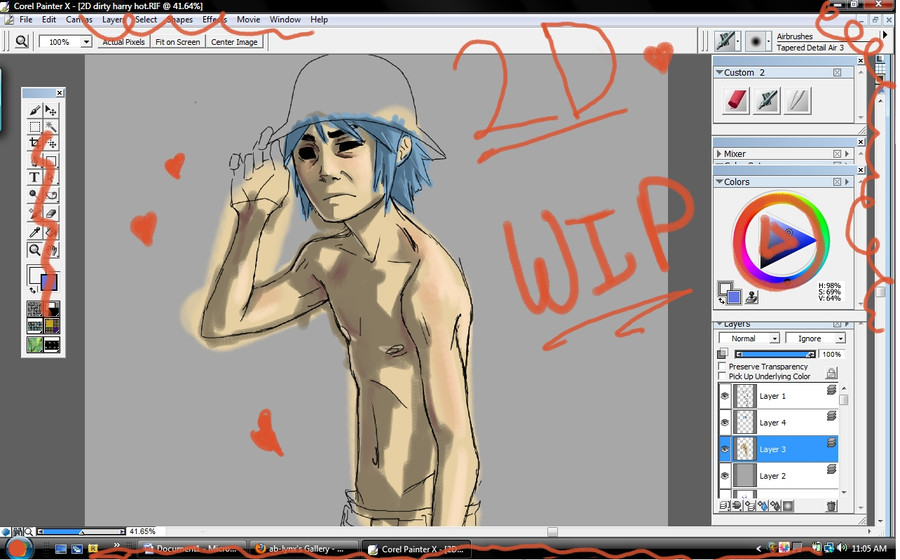This screenshot has height=560, width=900.
Task: Click the Layer Commands icon at panel bottom
Action: tap(724, 506)
